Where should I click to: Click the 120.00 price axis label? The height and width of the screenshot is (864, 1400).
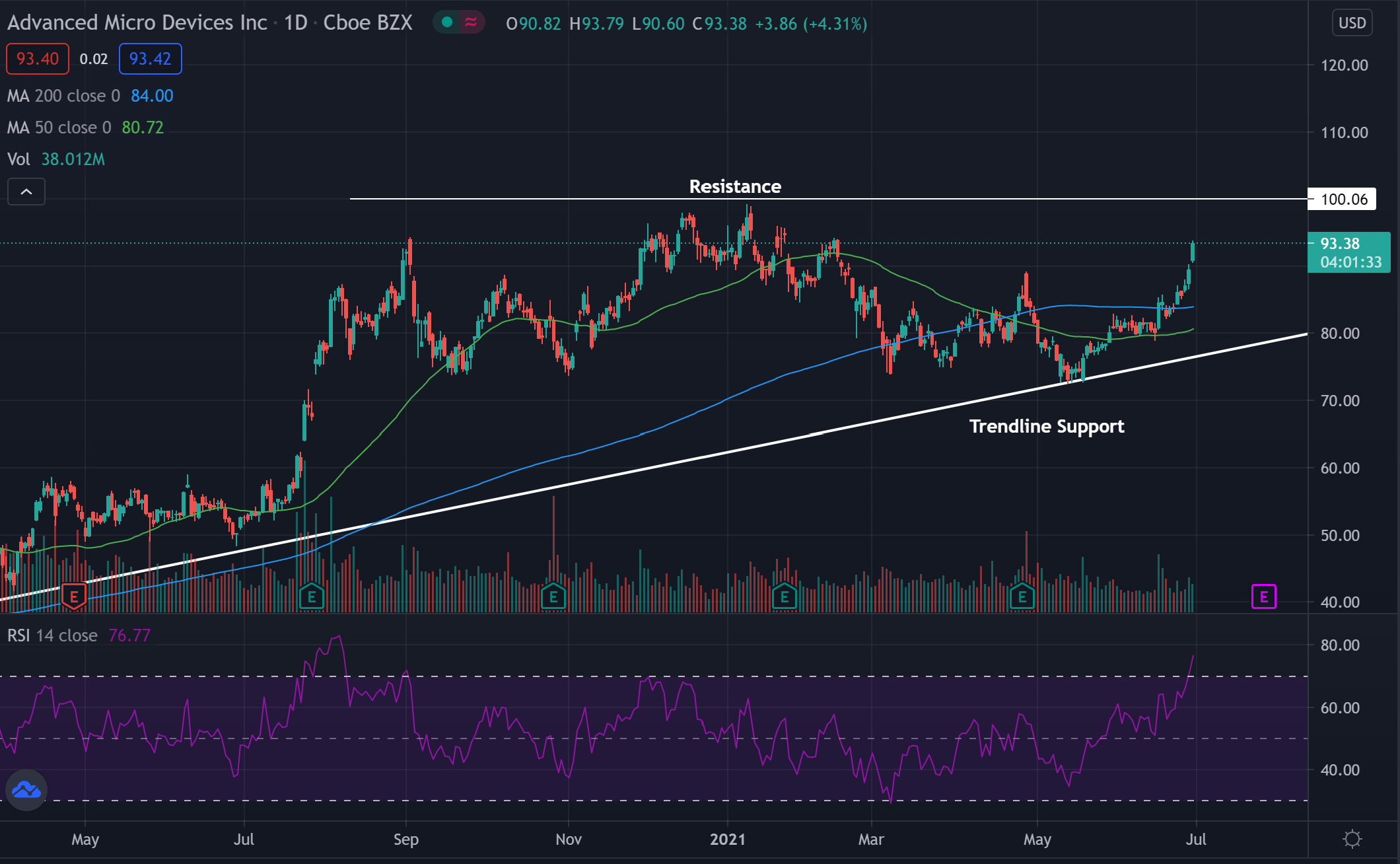(x=1345, y=65)
